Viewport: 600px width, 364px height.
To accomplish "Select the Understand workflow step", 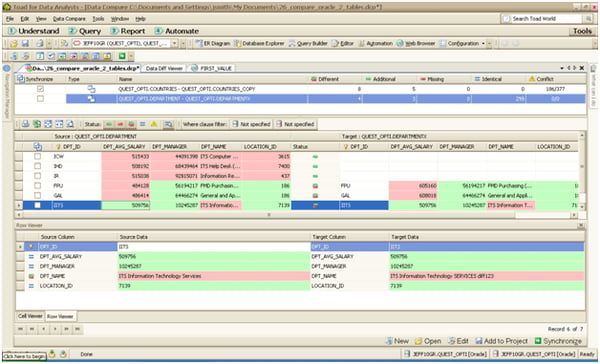I will [34, 31].
